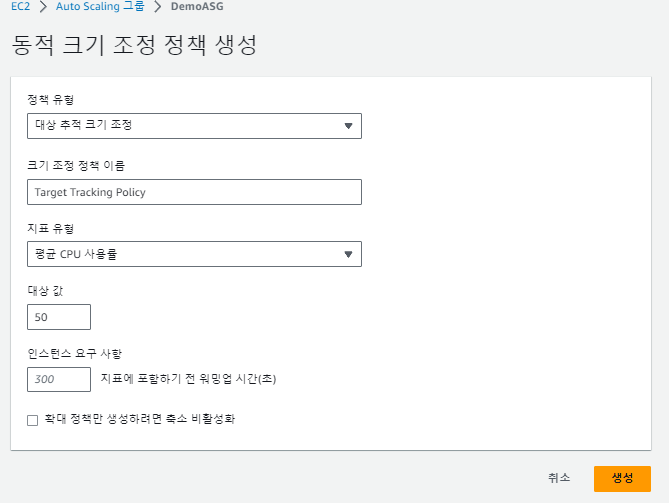Go to the EC2 breadcrumb link
The width and height of the screenshot is (669, 503).
coord(20,6)
